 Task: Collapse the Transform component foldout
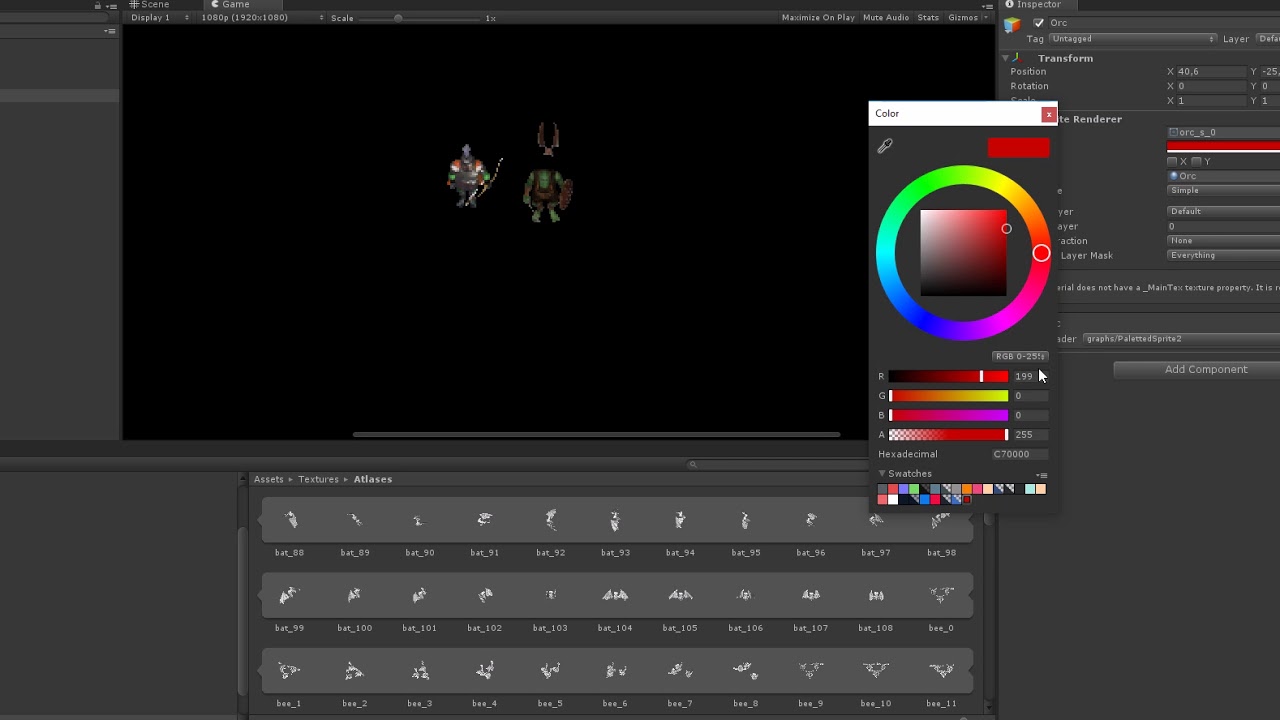coord(1006,58)
